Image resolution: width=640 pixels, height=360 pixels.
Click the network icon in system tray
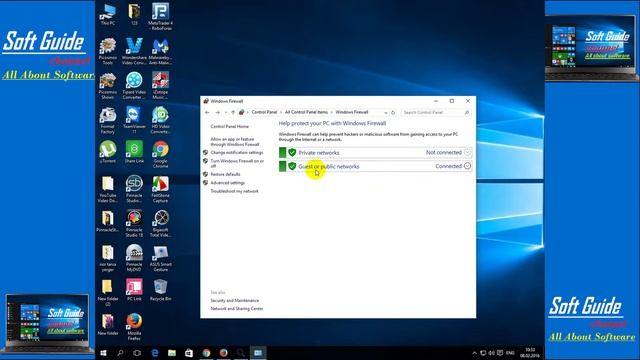coord(483,353)
